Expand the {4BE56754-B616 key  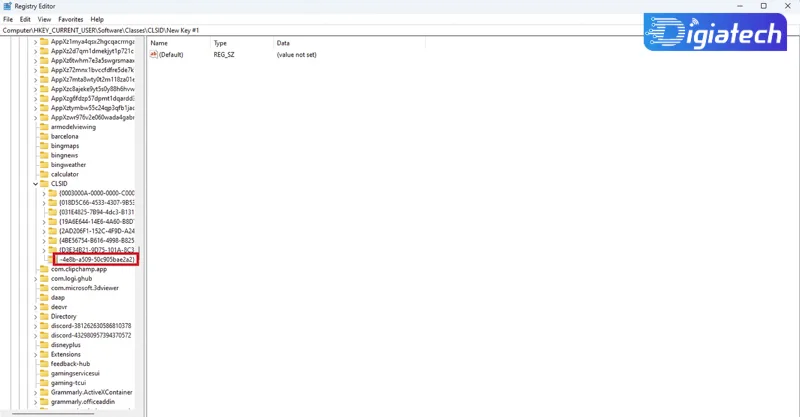pyautogui.click(x=44, y=240)
